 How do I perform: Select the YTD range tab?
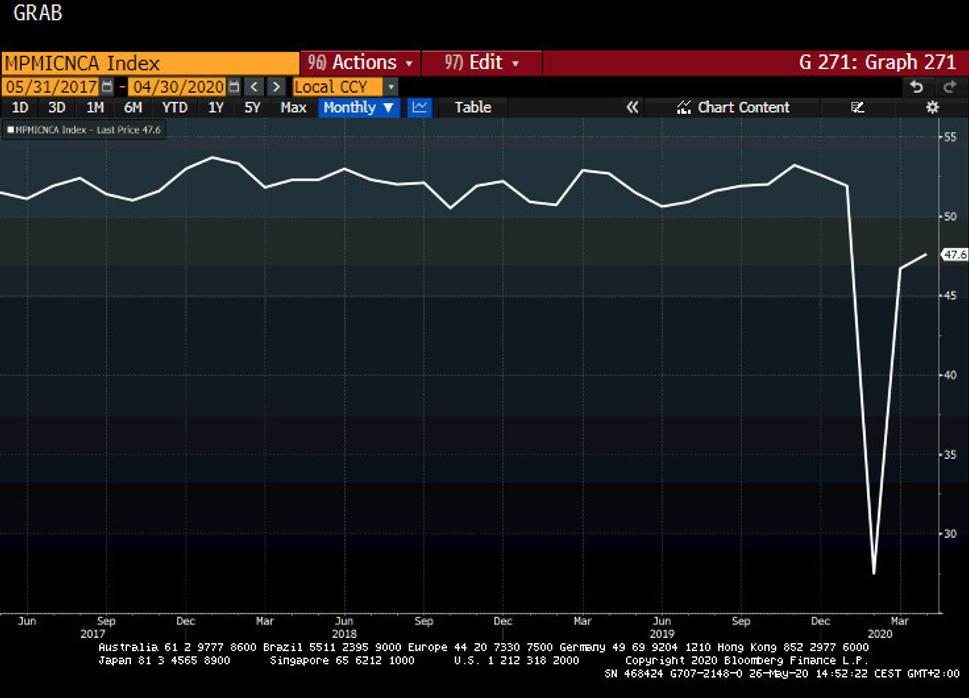pyautogui.click(x=175, y=107)
